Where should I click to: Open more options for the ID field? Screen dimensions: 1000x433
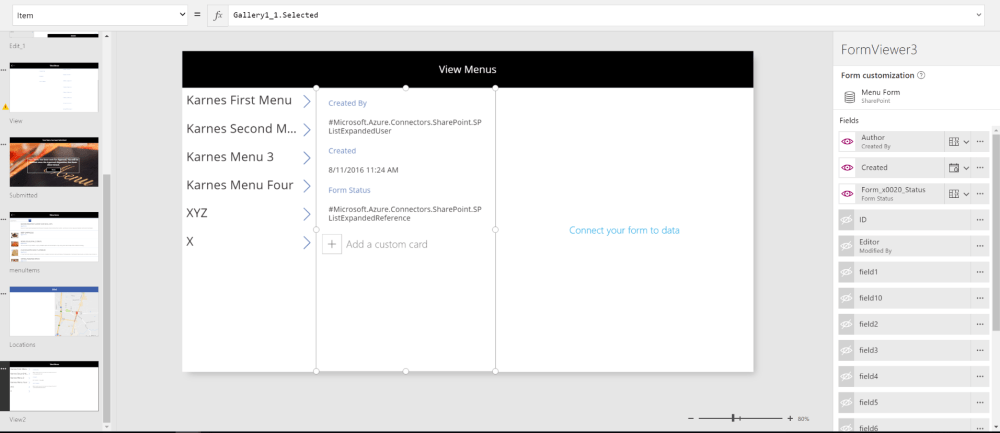pyautogui.click(x=980, y=219)
